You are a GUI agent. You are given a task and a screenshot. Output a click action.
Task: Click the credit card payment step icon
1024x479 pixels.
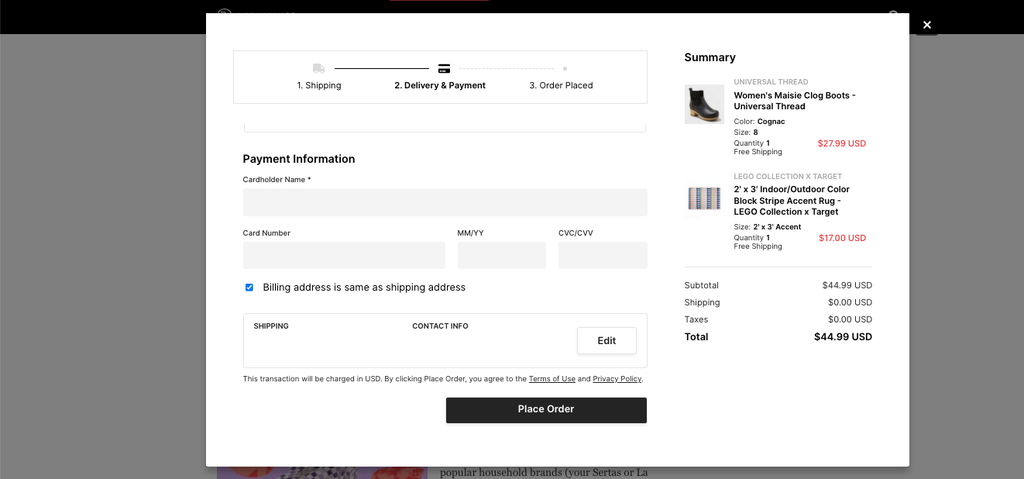coord(444,68)
